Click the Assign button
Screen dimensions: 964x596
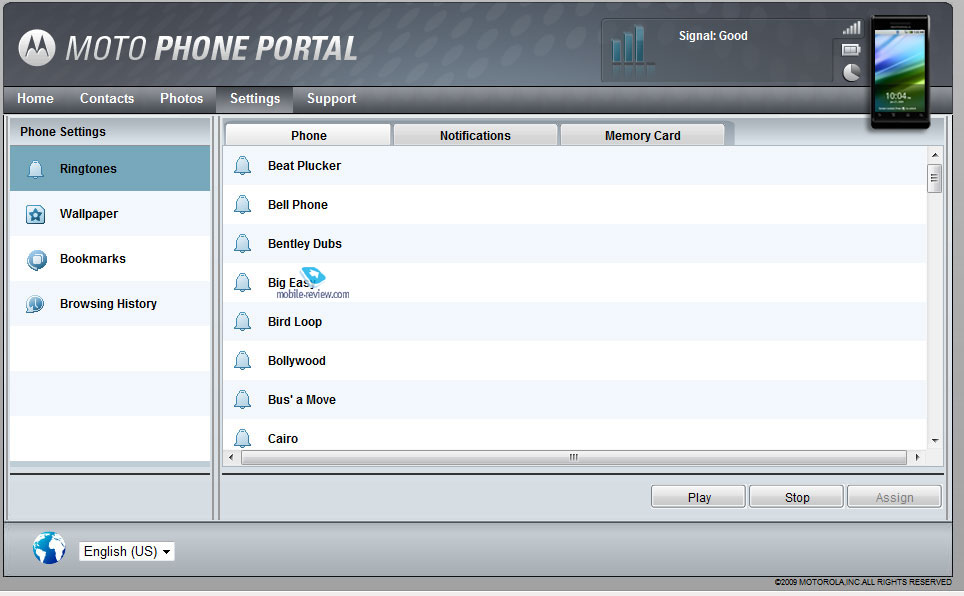(x=895, y=497)
